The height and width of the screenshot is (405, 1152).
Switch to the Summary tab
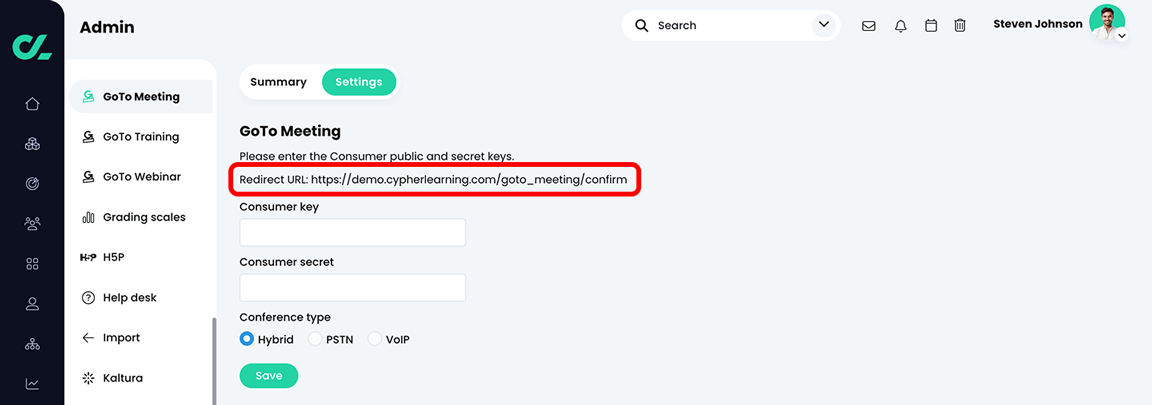278,82
